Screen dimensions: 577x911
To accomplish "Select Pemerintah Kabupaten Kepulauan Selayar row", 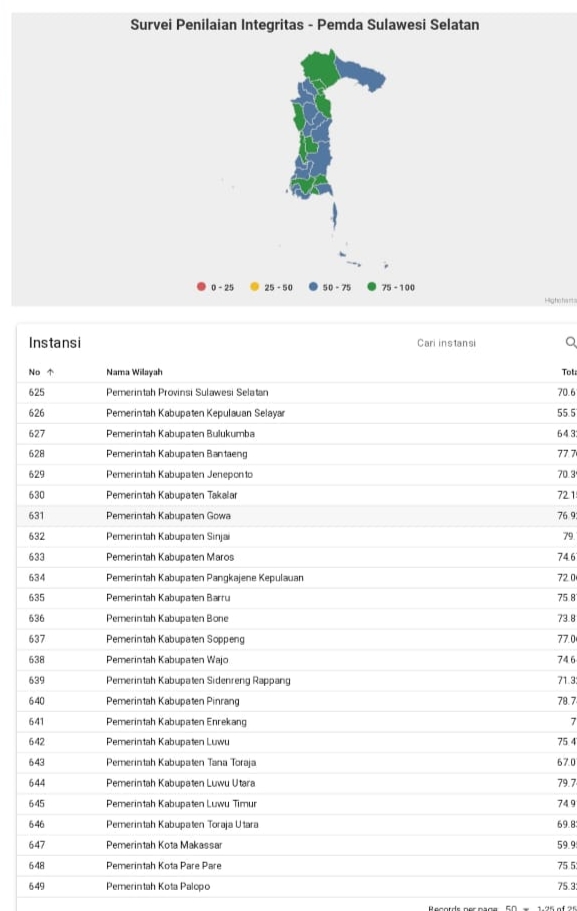I will point(297,413).
